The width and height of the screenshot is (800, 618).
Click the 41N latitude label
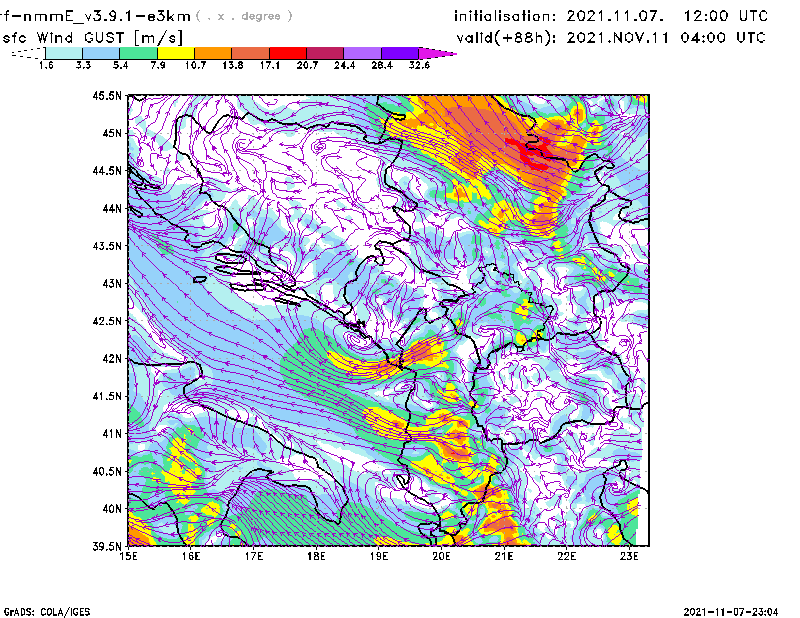[x=112, y=434]
